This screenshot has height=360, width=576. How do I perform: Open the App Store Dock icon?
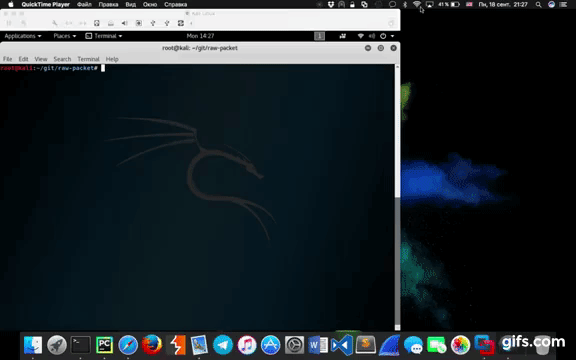(x=271, y=345)
